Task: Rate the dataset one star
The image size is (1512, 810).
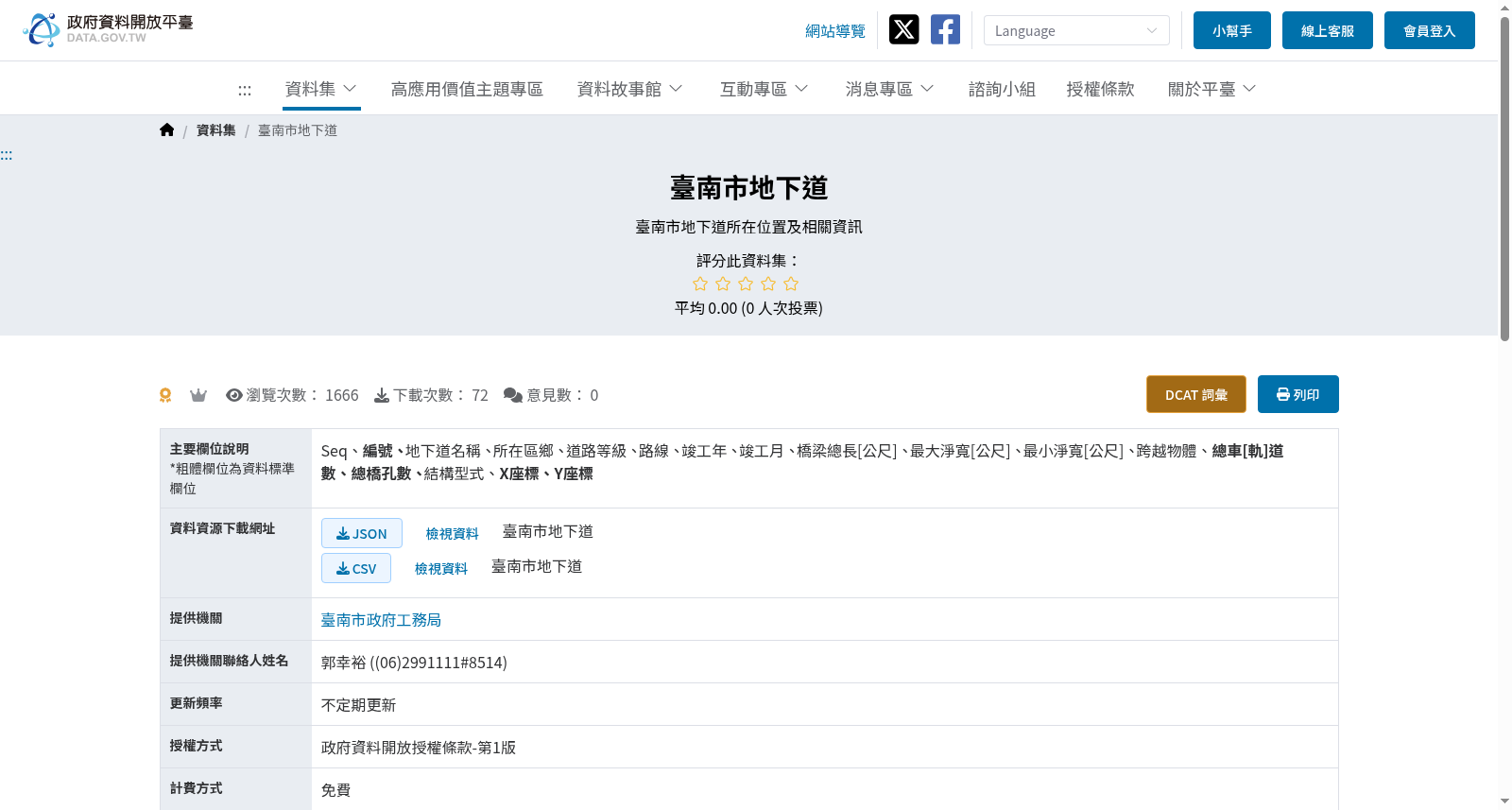Action: coord(700,284)
